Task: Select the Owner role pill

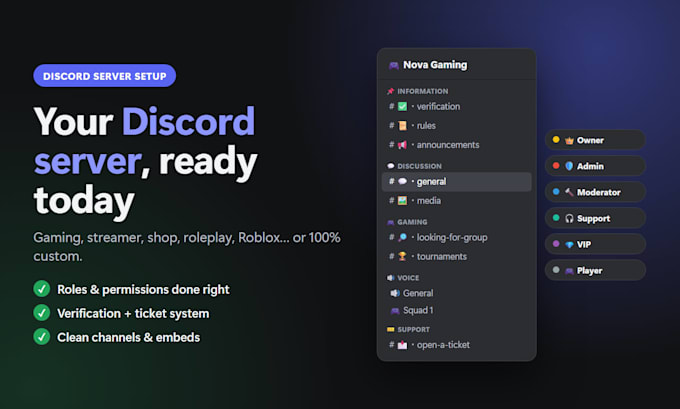Action: [595, 140]
